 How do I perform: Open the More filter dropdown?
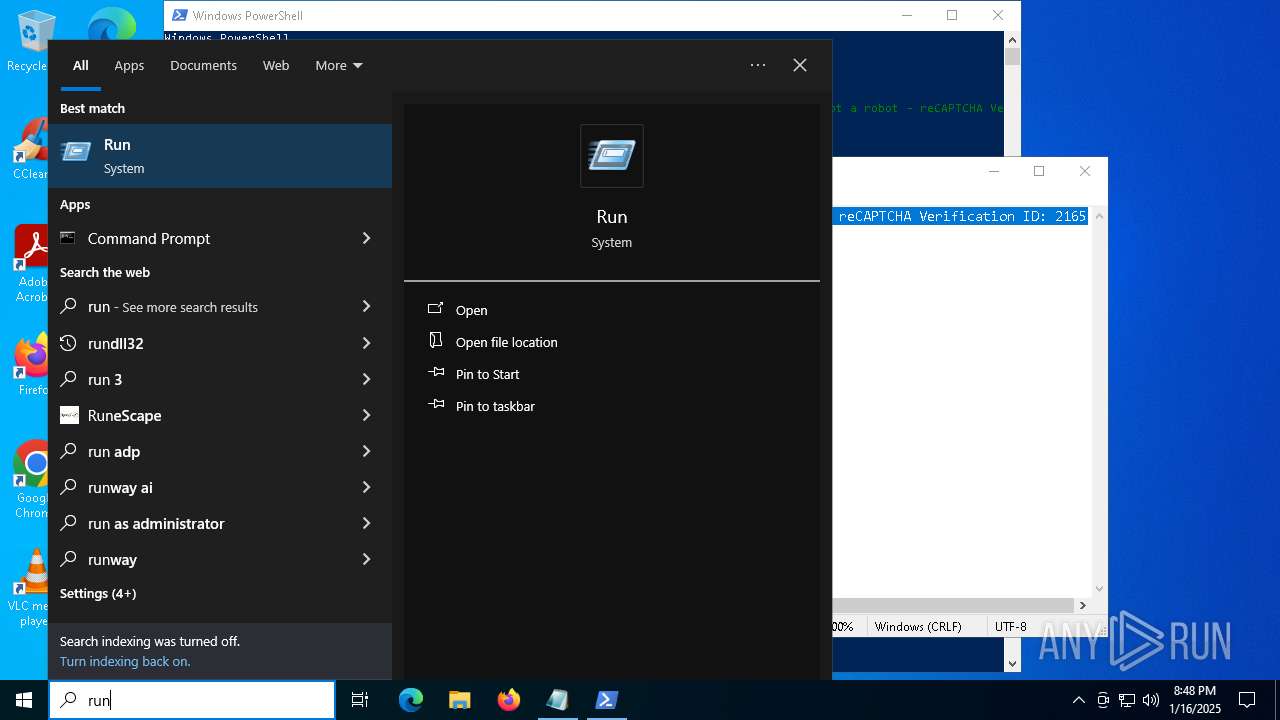pyautogui.click(x=339, y=65)
